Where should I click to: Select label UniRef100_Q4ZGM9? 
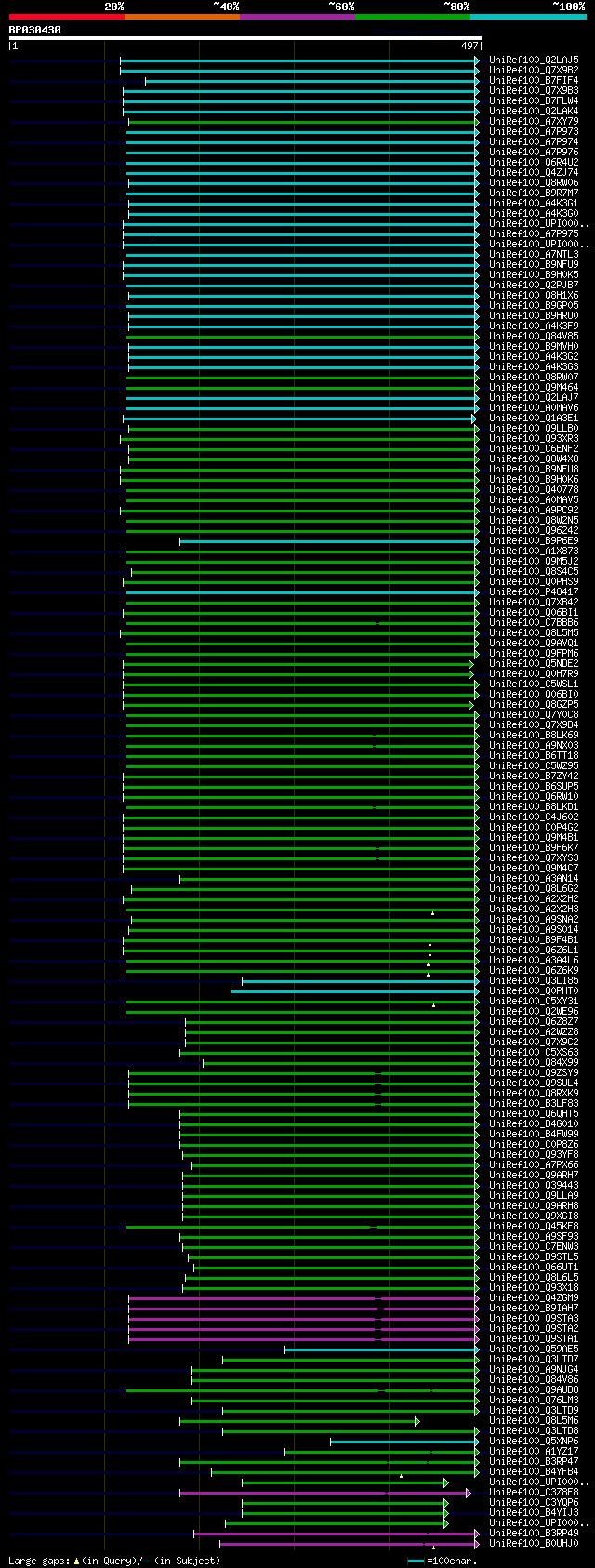click(534, 1297)
